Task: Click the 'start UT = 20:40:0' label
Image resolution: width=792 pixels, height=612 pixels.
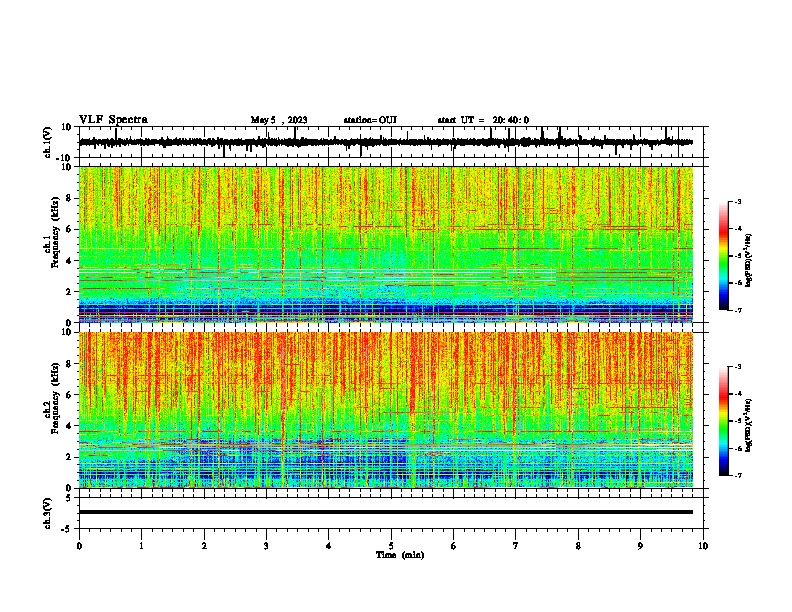Action: coord(483,120)
